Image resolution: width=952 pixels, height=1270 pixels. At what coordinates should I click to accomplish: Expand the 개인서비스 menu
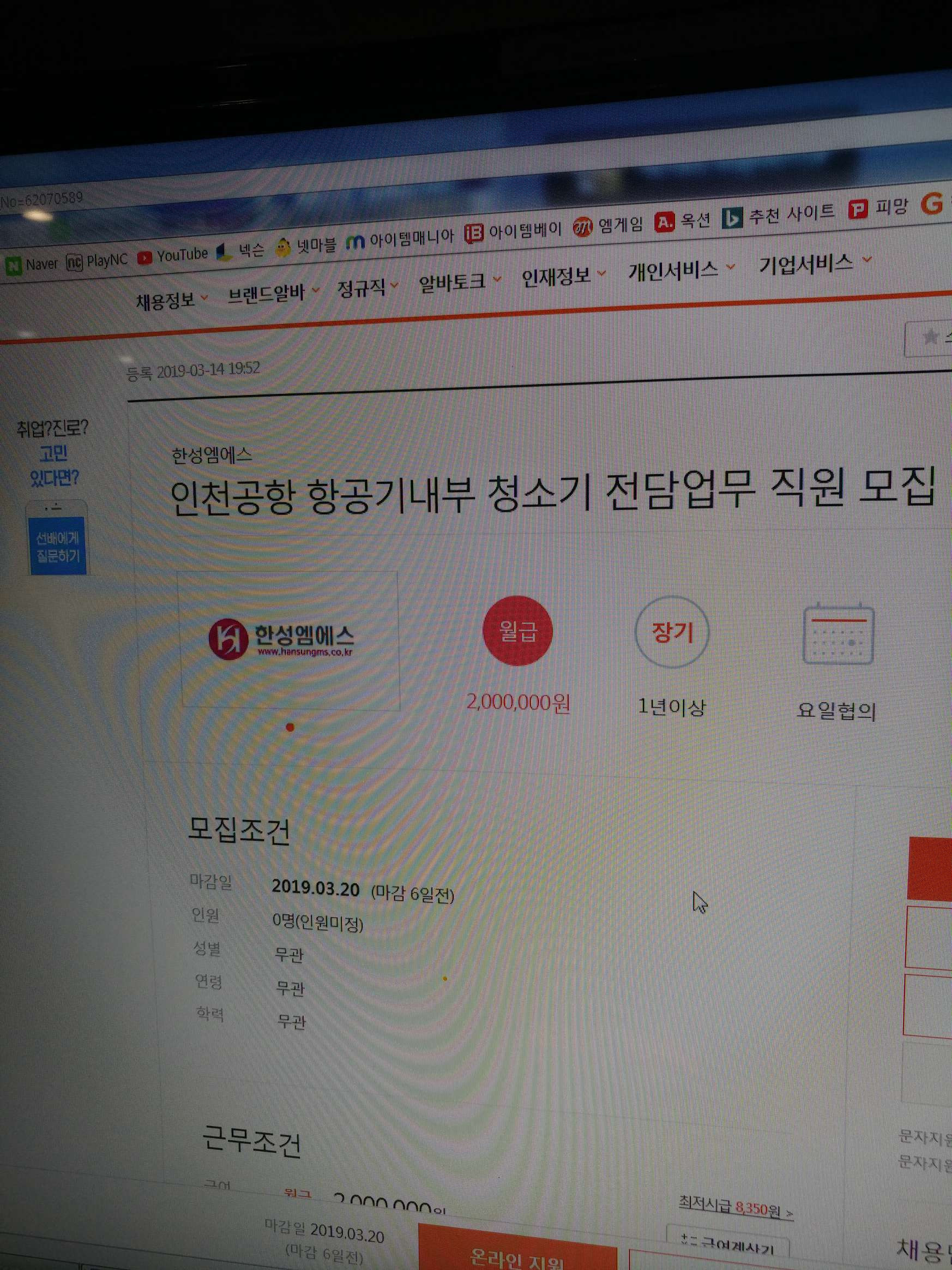[x=680, y=269]
